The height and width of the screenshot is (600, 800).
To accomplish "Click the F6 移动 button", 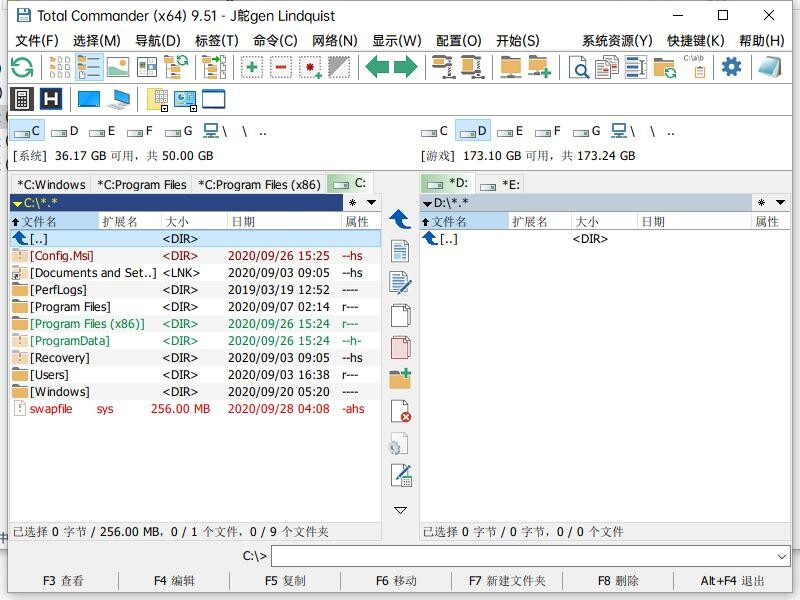I will 396,581.
